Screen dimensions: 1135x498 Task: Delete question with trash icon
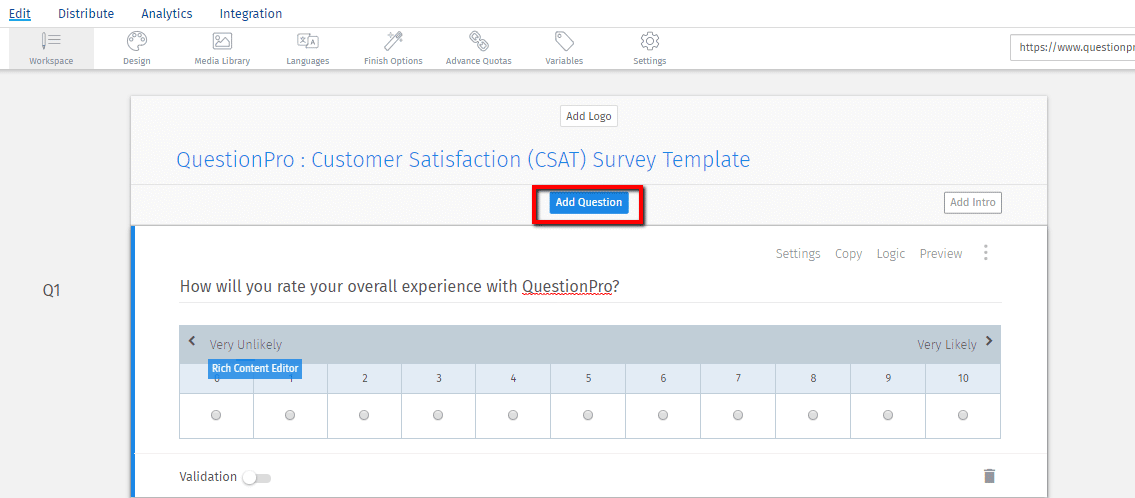pos(990,476)
